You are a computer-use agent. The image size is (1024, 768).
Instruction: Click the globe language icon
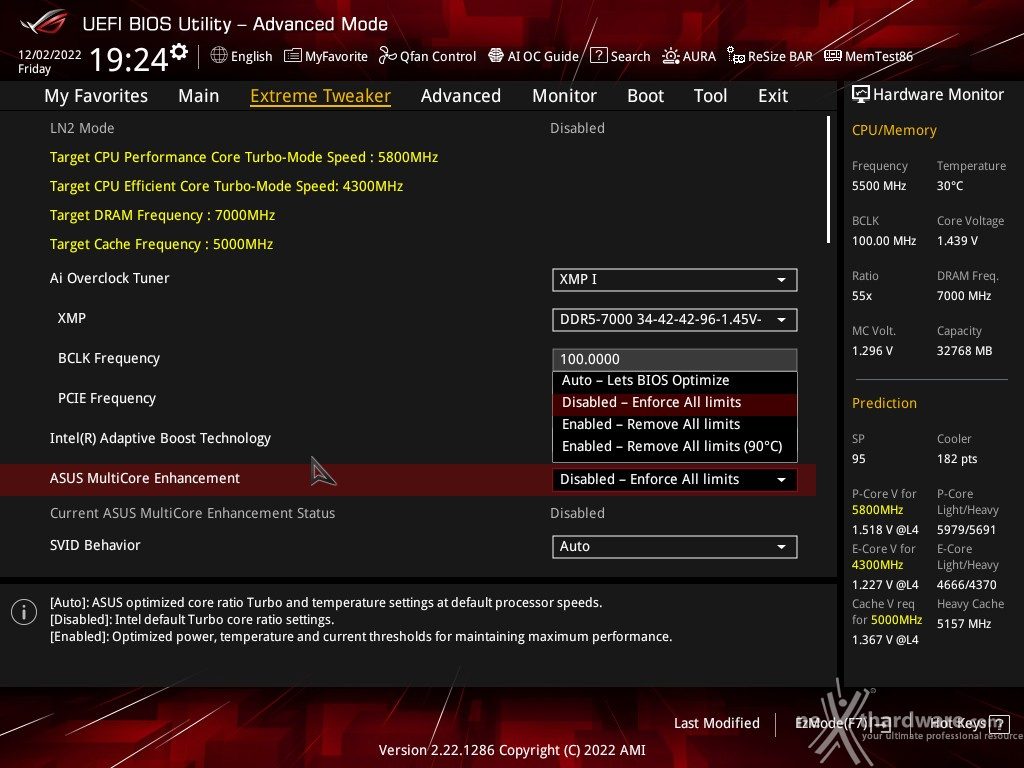[x=219, y=56]
